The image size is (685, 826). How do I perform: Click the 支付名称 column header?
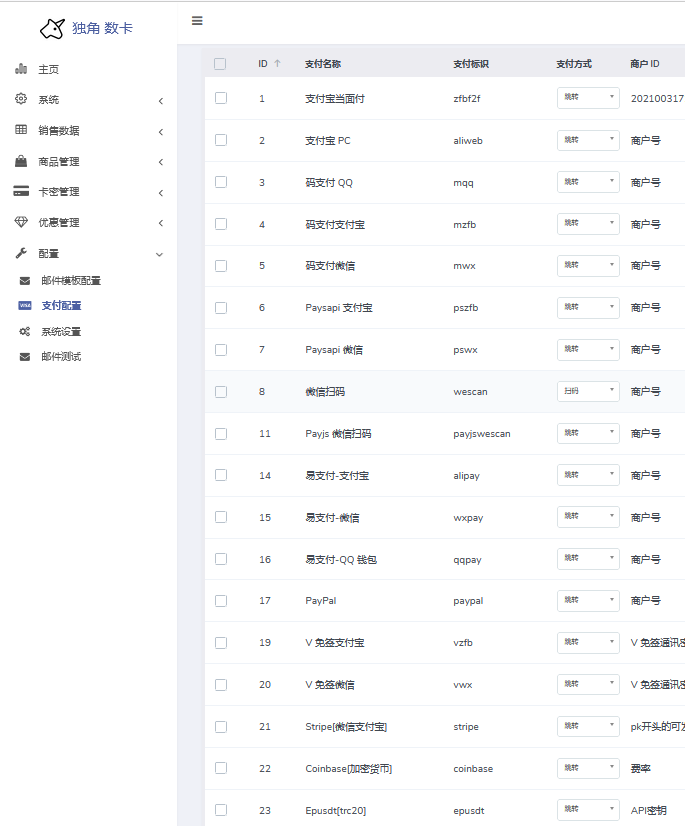[x=323, y=64]
